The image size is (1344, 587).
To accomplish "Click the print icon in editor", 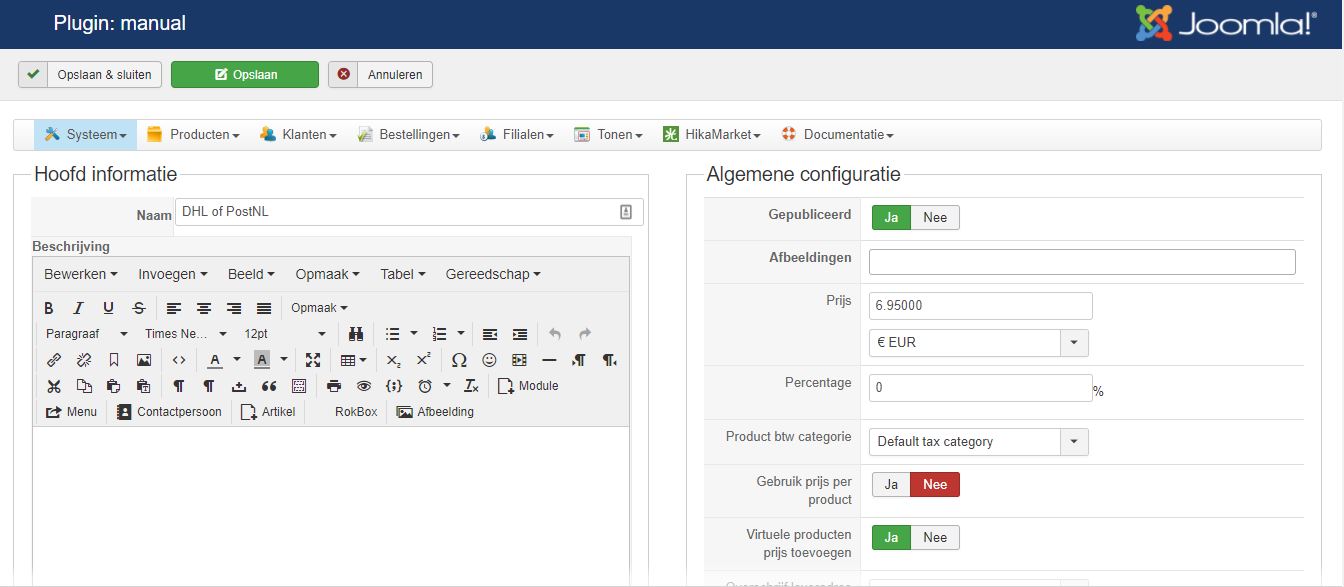I will click(x=334, y=386).
